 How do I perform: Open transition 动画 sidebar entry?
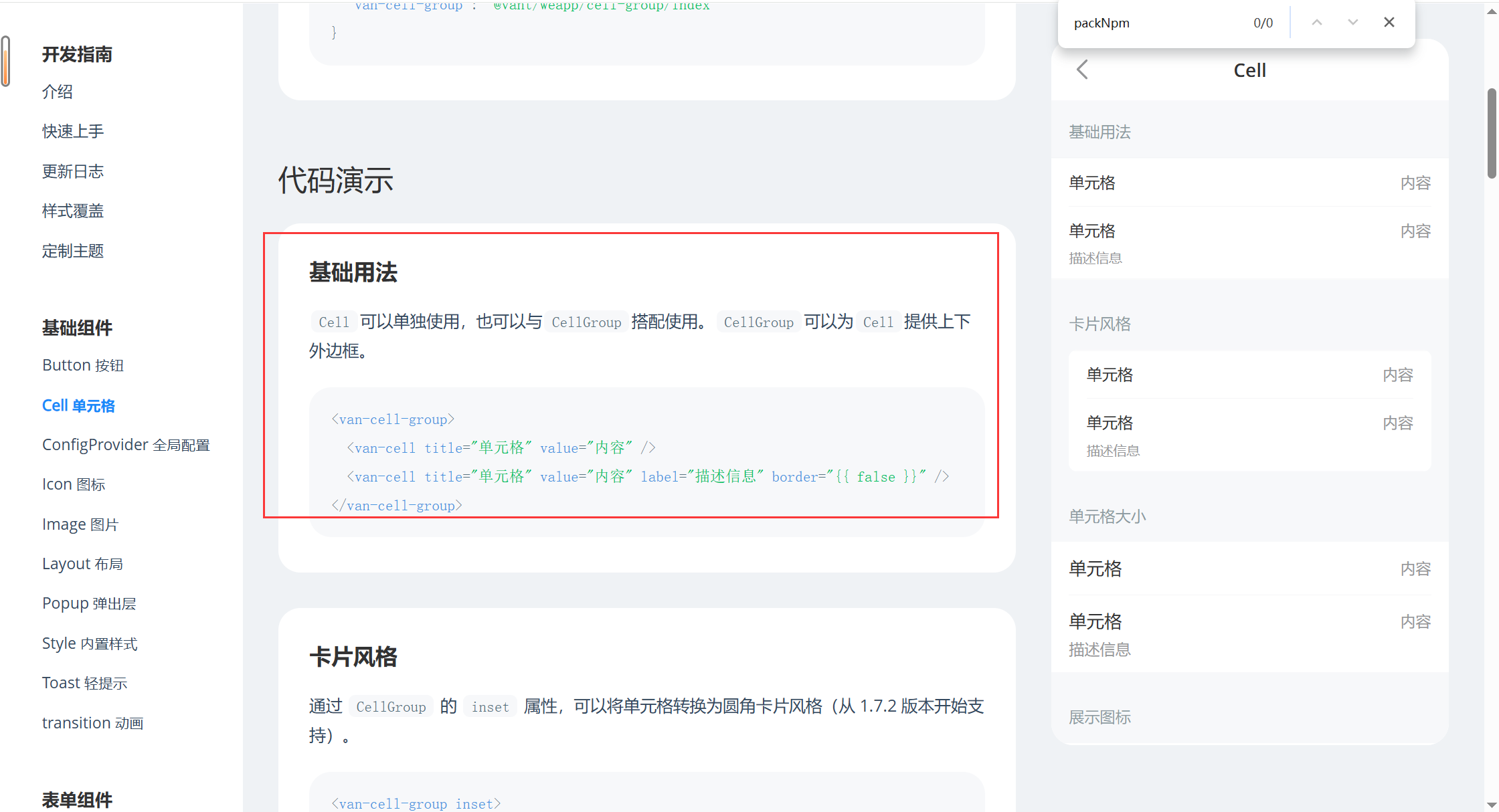(x=92, y=723)
